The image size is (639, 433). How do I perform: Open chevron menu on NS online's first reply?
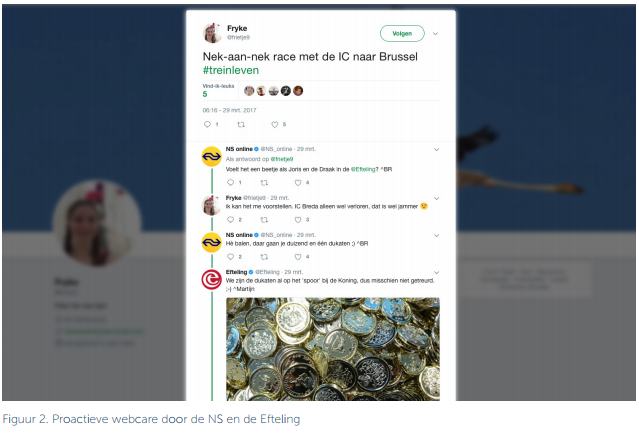coord(436,149)
